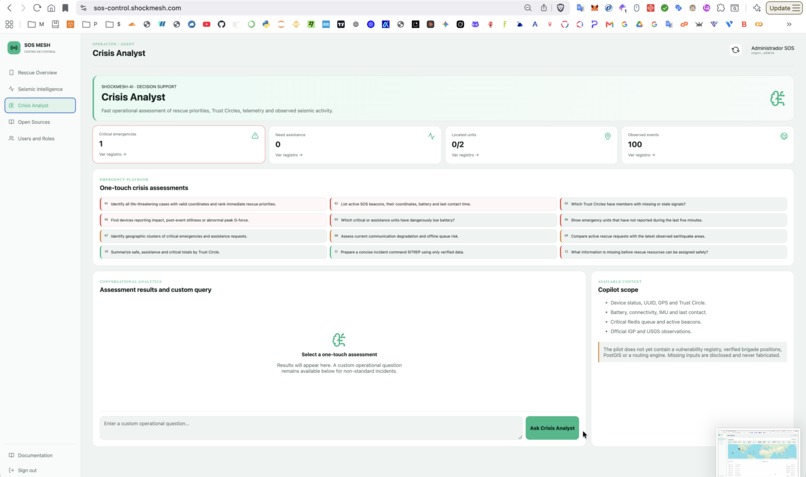The width and height of the screenshot is (806, 477).
Task: Click the warning triangle on Critical emergencies card
Action: tap(255, 136)
